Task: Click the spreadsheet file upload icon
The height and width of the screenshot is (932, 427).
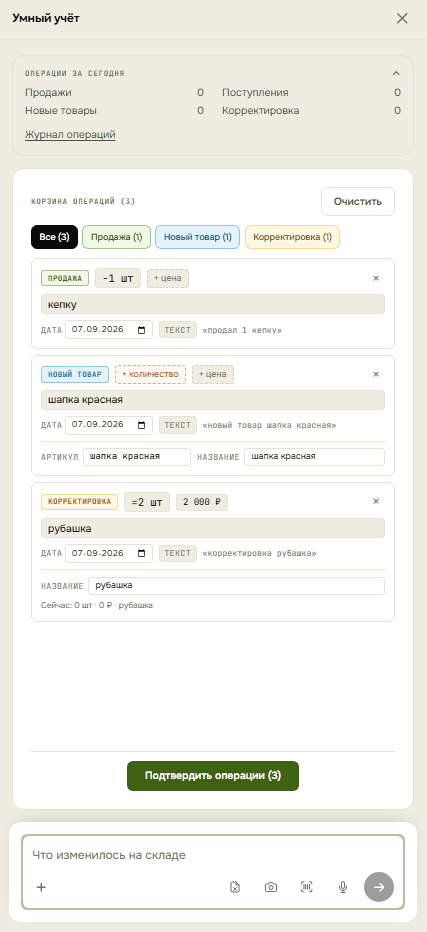Action: (x=235, y=887)
